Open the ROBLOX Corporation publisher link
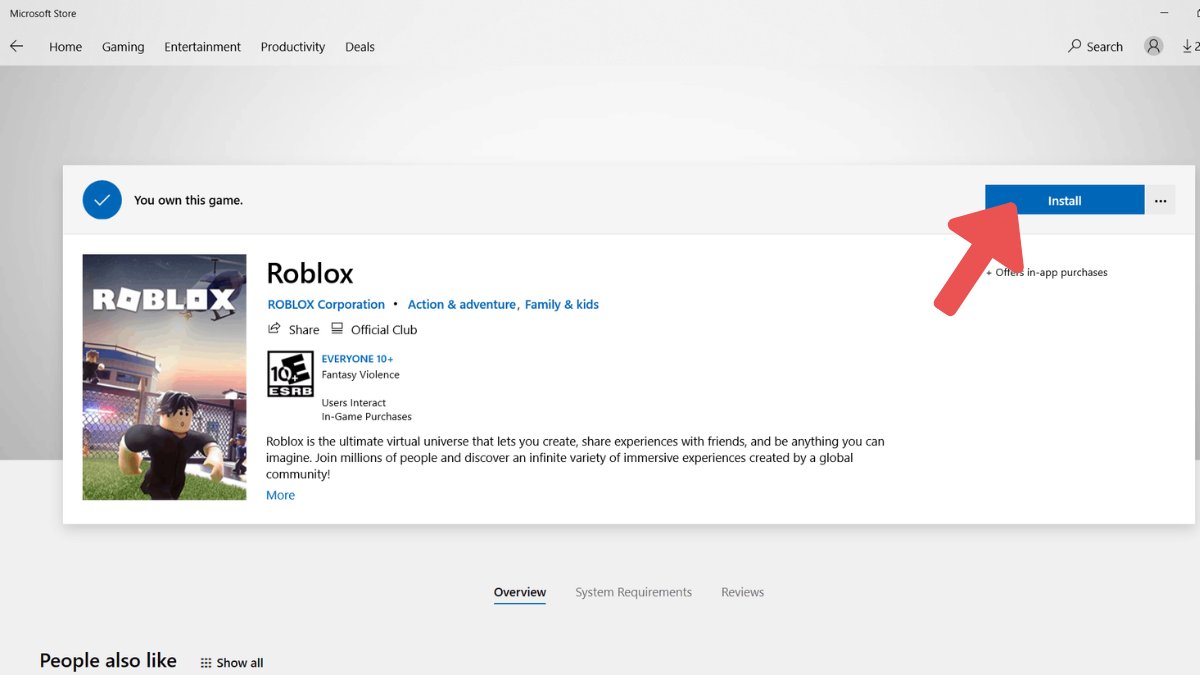Viewport: 1200px width, 675px height. point(326,304)
